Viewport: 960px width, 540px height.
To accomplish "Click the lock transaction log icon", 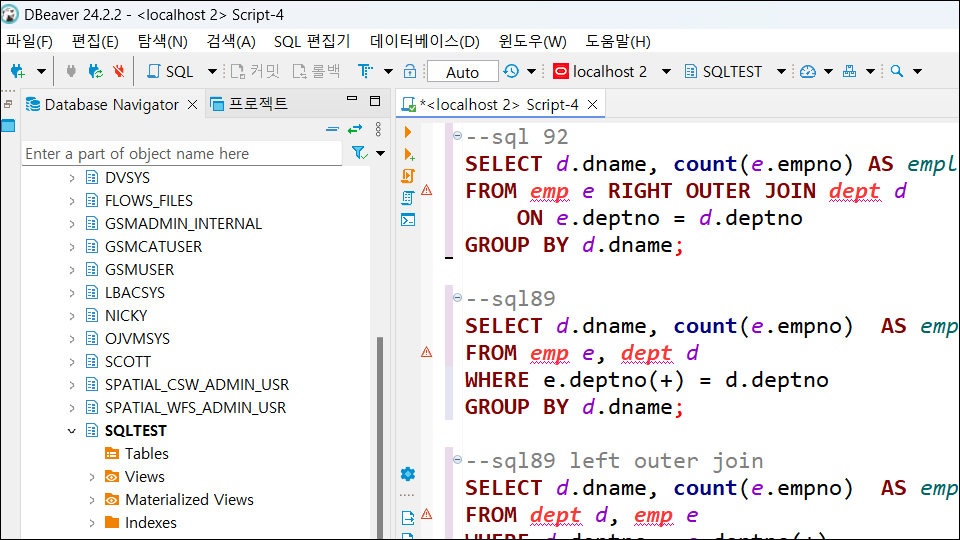I will [x=410, y=72].
